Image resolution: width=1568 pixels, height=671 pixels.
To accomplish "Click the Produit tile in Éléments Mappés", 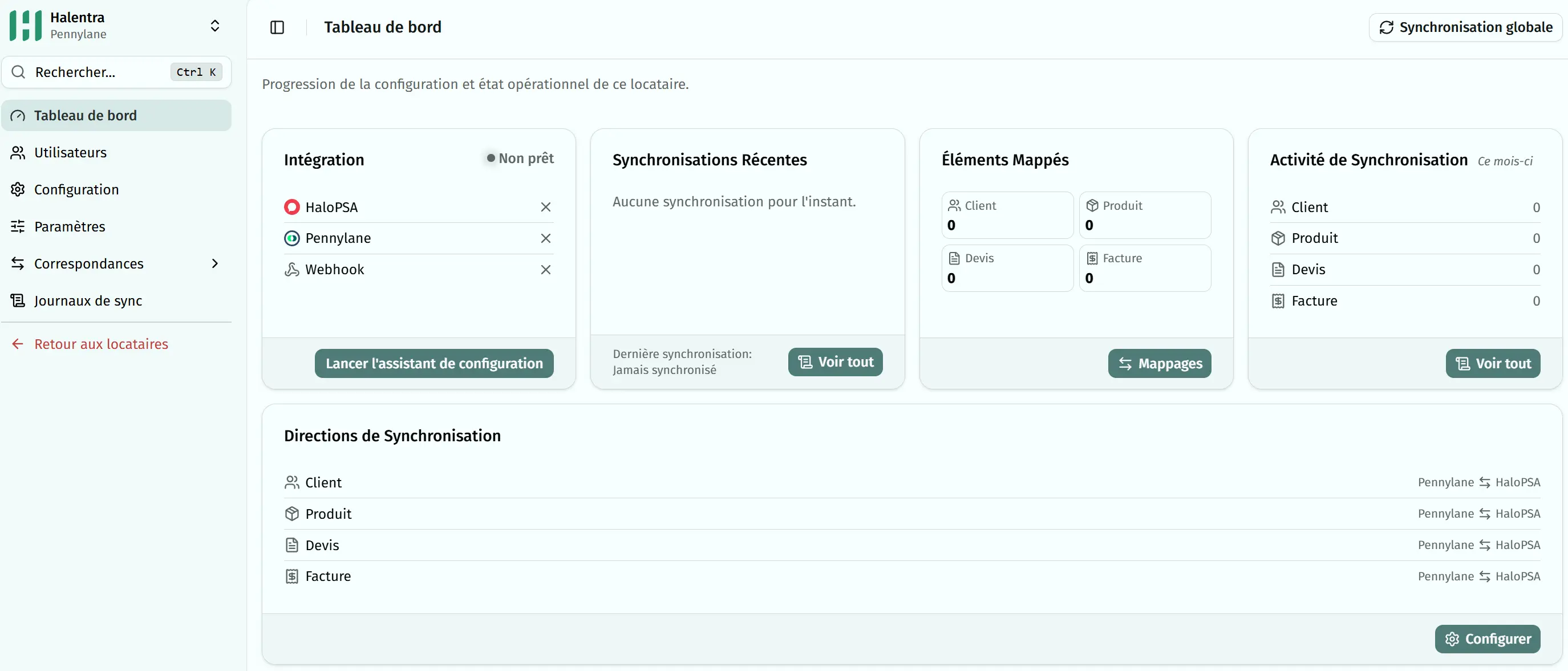I will coord(1145,215).
